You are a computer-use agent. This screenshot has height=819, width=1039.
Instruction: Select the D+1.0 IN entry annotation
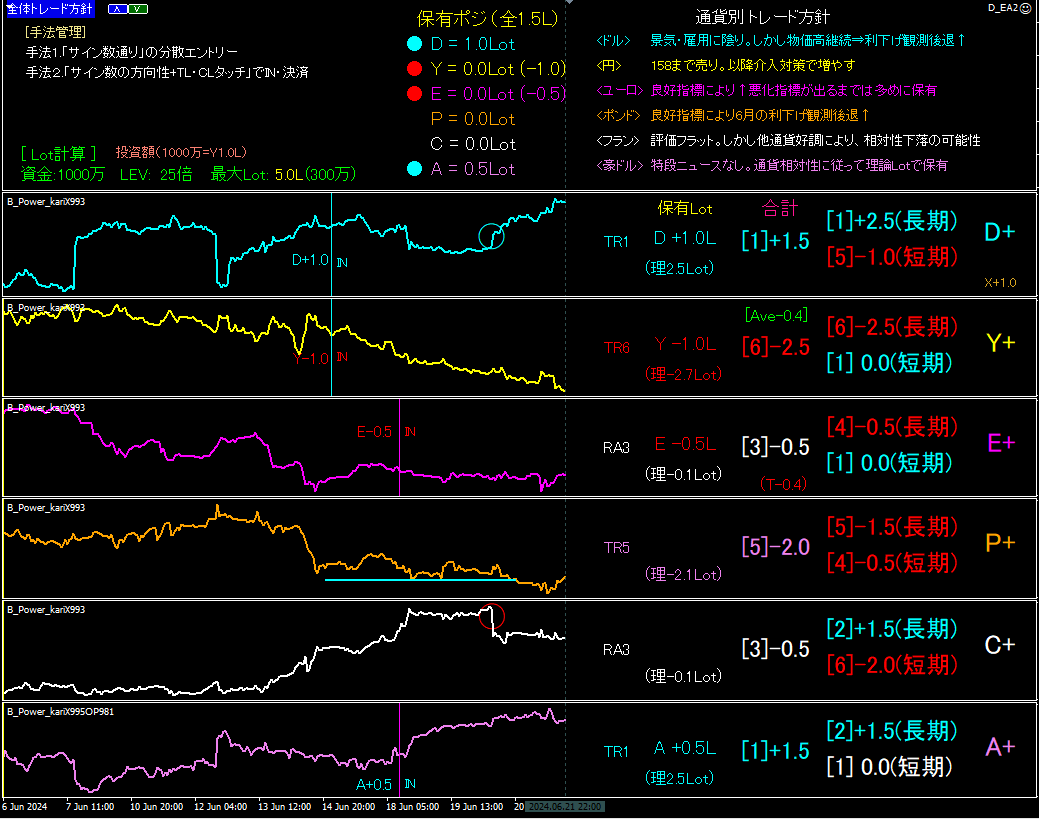coord(319,260)
